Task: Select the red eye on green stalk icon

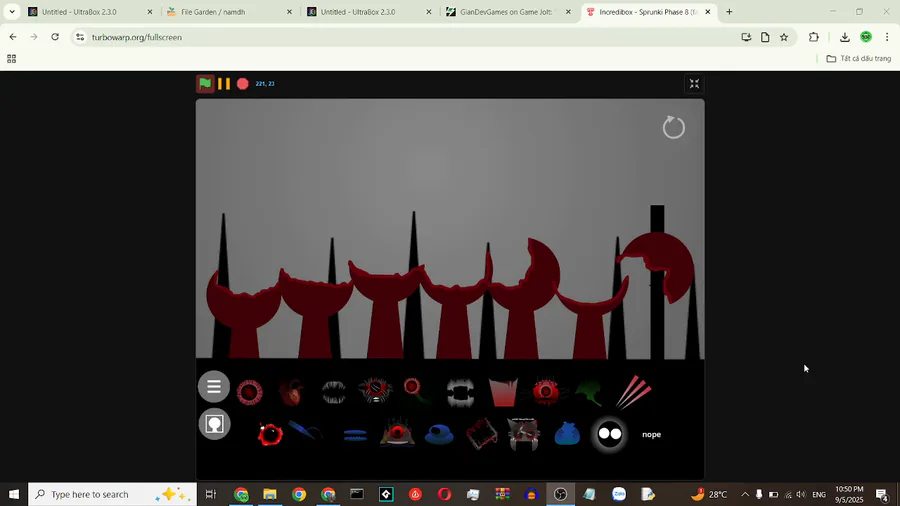Action: pyautogui.click(x=415, y=390)
